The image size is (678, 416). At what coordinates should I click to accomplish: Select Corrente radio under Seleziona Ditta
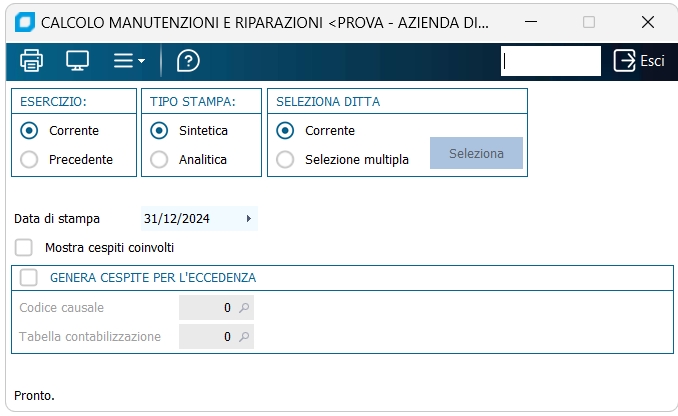[286, 130]
